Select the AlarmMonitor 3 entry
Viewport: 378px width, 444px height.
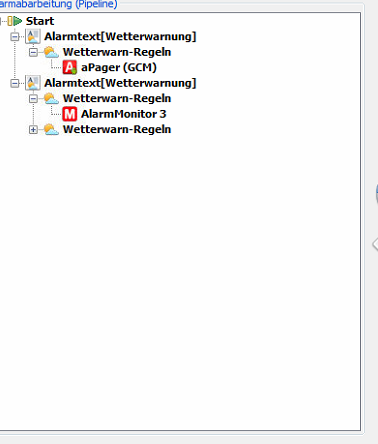(x=123, y=114)
